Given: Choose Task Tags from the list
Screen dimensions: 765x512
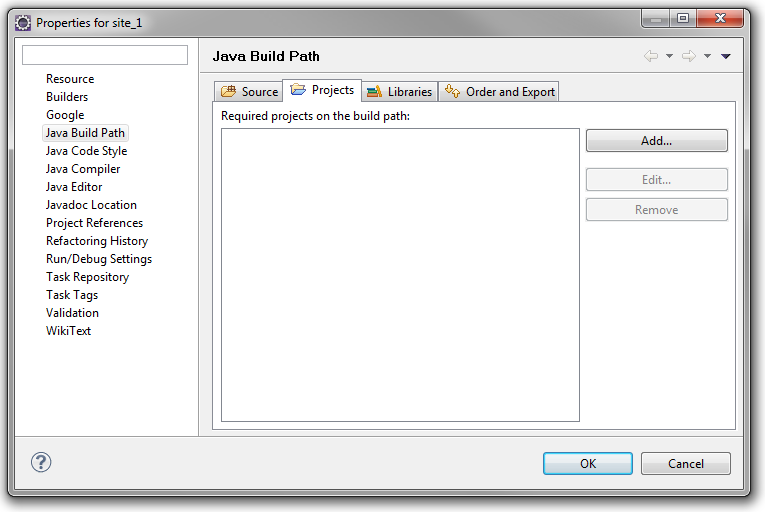Looking at the screenshot, I should [72, 295].
